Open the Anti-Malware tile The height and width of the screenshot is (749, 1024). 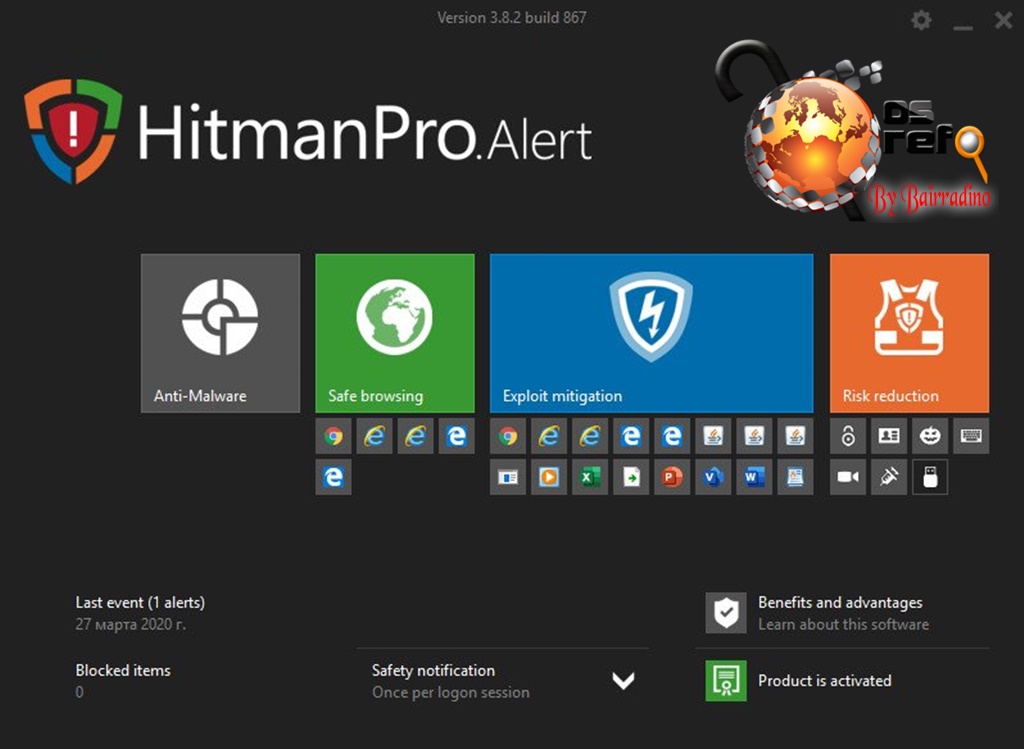click(220, 333)
